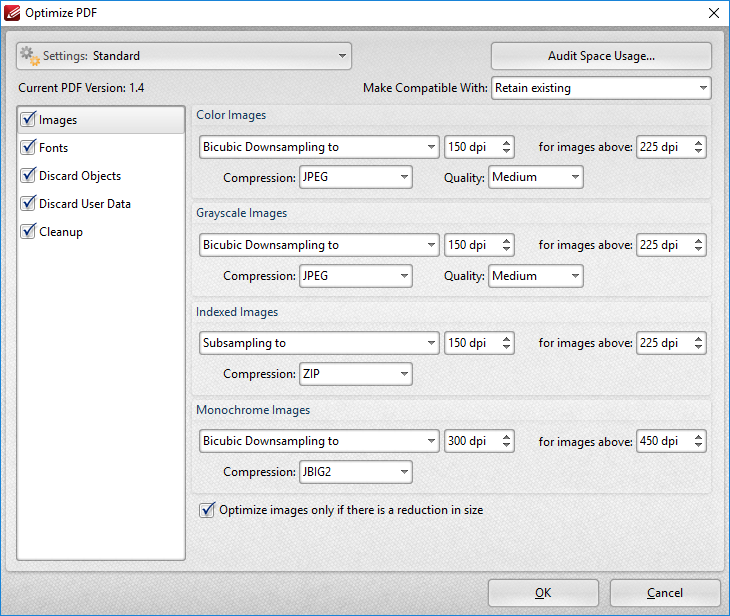Open Grayscale Images Quality dropdown

[535, 276]
